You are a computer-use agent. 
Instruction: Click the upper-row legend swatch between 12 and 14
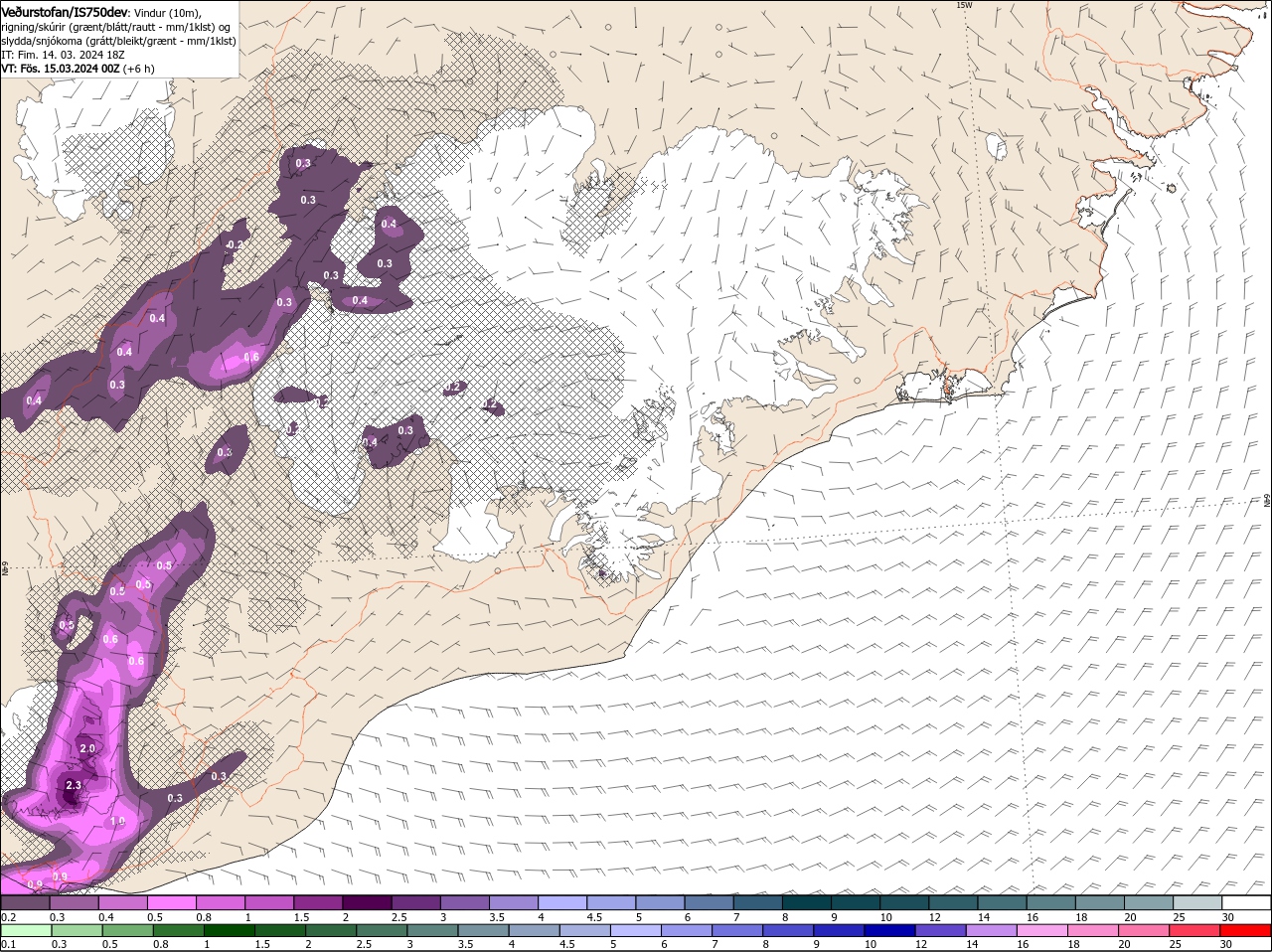[x=953, y=902]
